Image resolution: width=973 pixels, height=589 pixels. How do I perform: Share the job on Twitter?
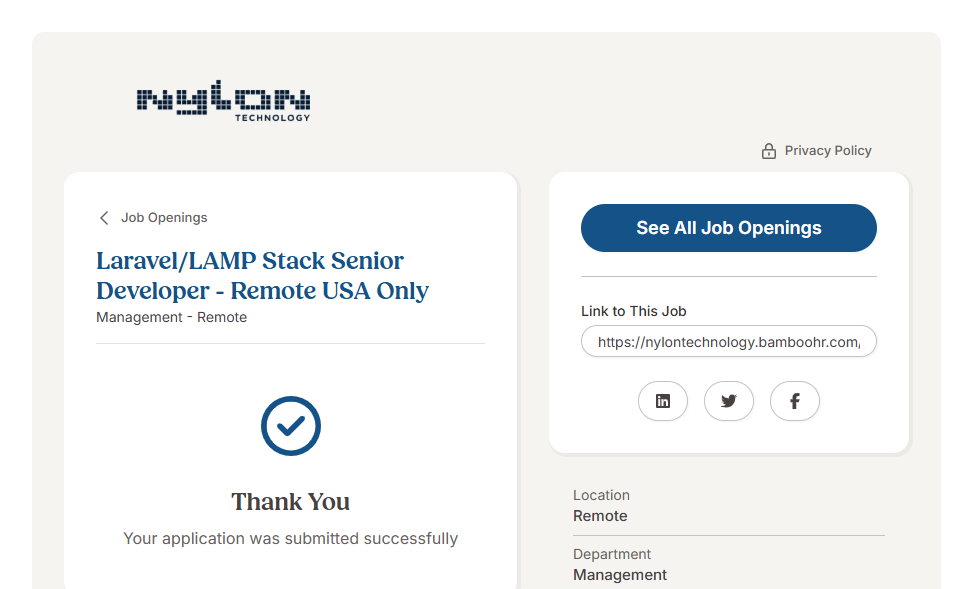[x=729, y=401]
